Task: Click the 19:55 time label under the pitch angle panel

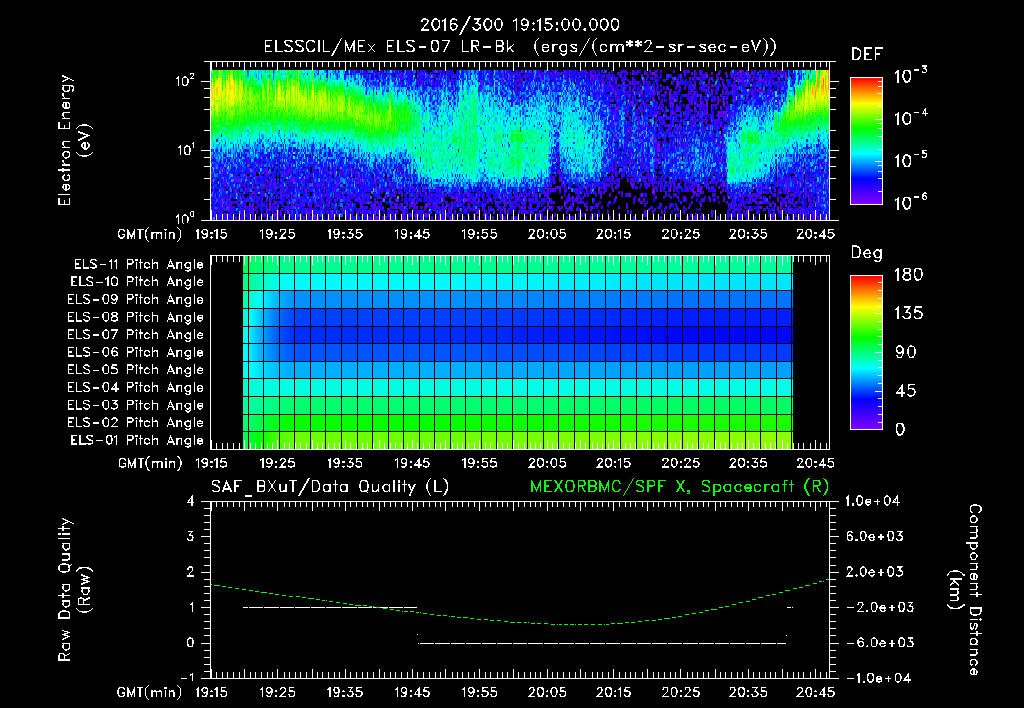Action: [479, 463]
